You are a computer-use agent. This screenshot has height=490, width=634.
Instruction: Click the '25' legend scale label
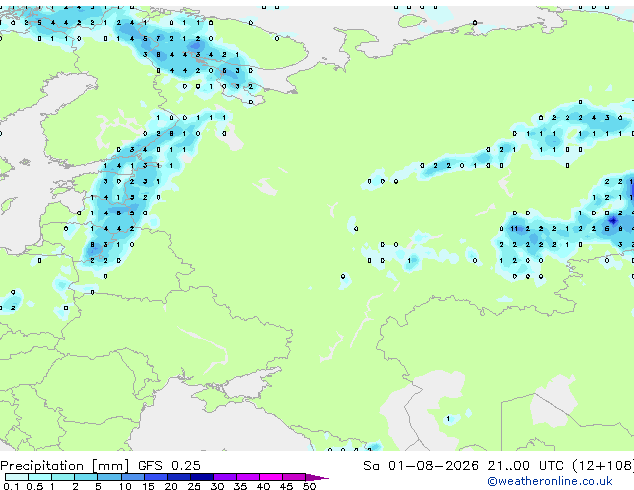click(194, 486)
